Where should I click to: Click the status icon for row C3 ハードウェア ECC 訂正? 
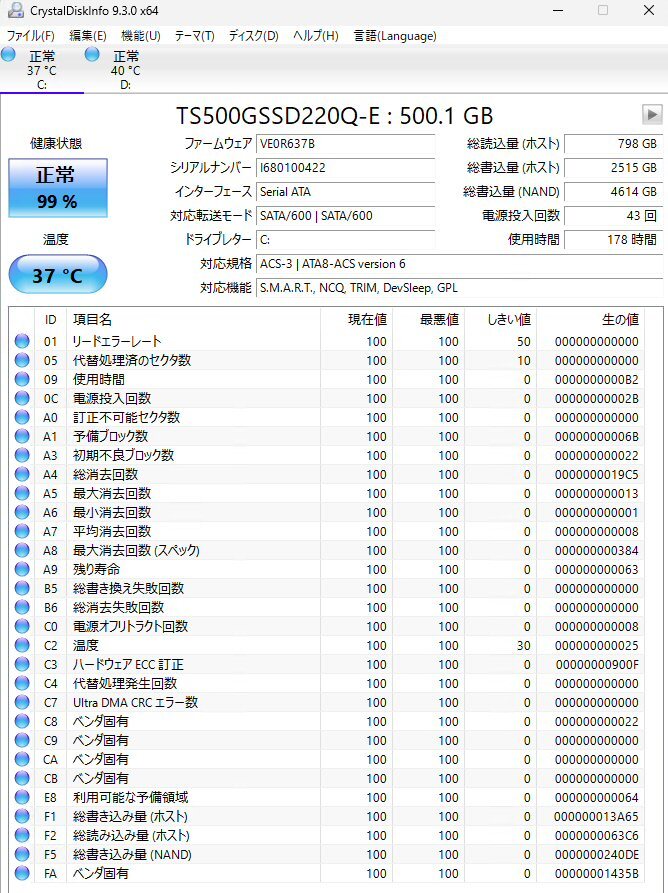pyautogui.click(x=22, y=664)
